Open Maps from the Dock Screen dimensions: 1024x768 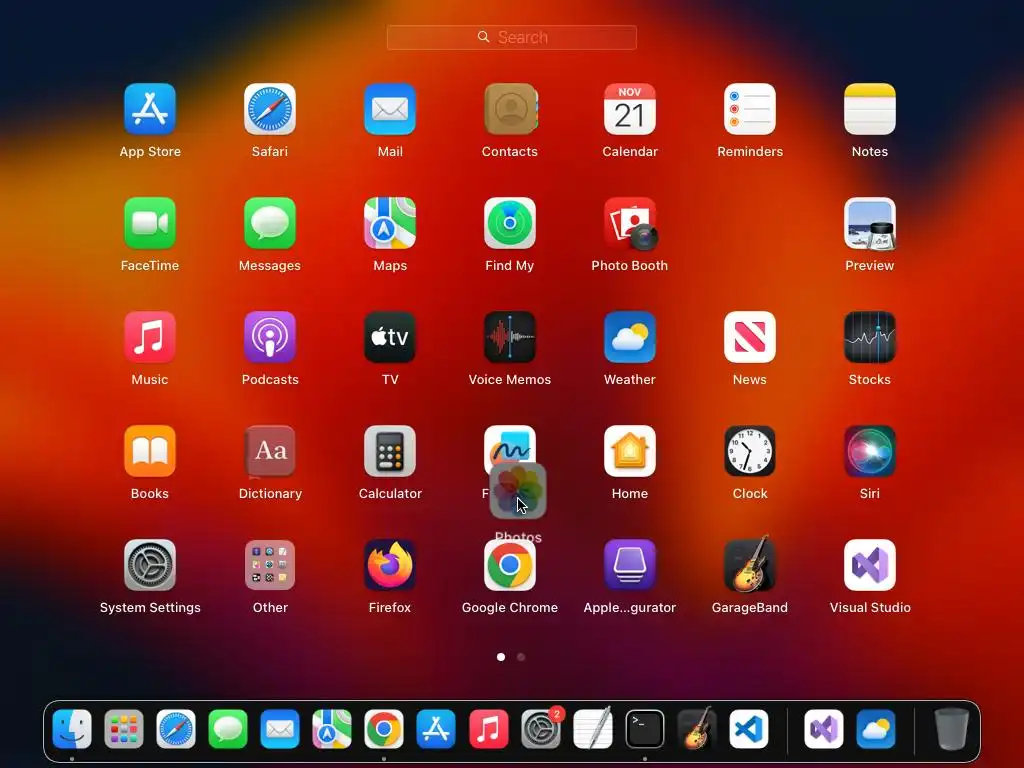click(332, 729)
